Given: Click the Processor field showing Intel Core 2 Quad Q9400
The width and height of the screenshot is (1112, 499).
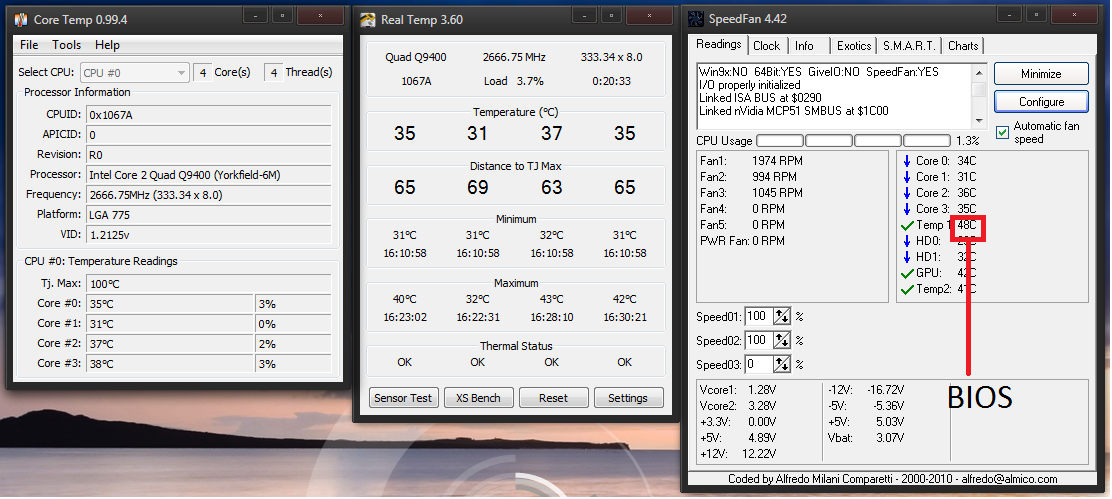Looking at the screenshot, I should [208, 174].
